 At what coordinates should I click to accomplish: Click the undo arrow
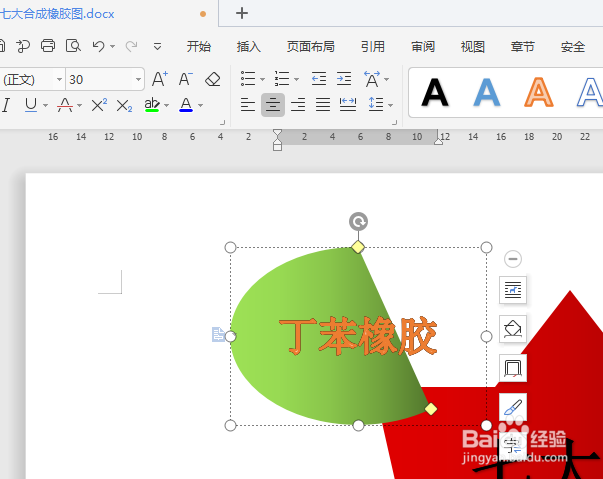coord(98,46)
